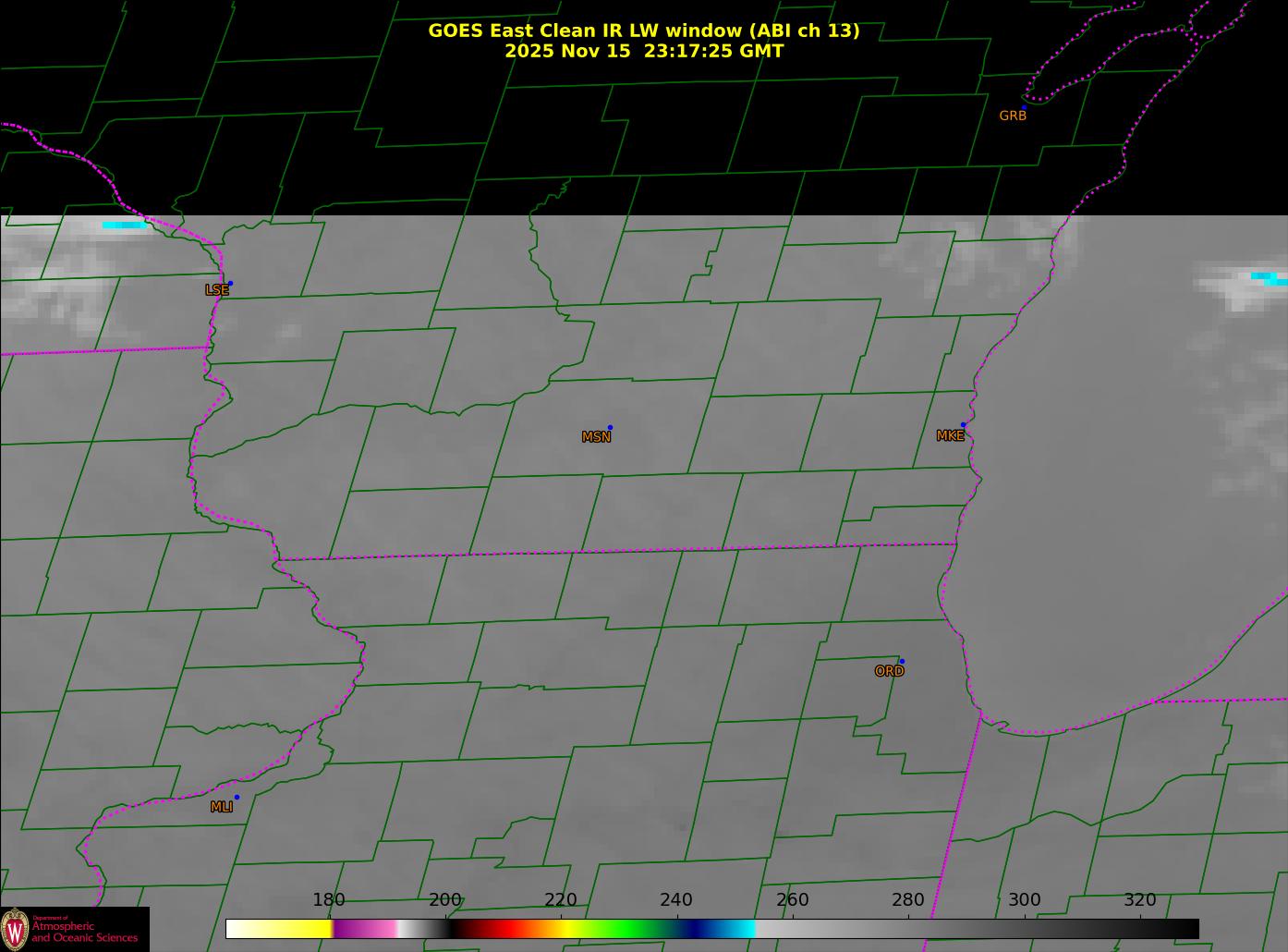
Task: Click the blue station dot at MSN
Action: tap(610, 428)
